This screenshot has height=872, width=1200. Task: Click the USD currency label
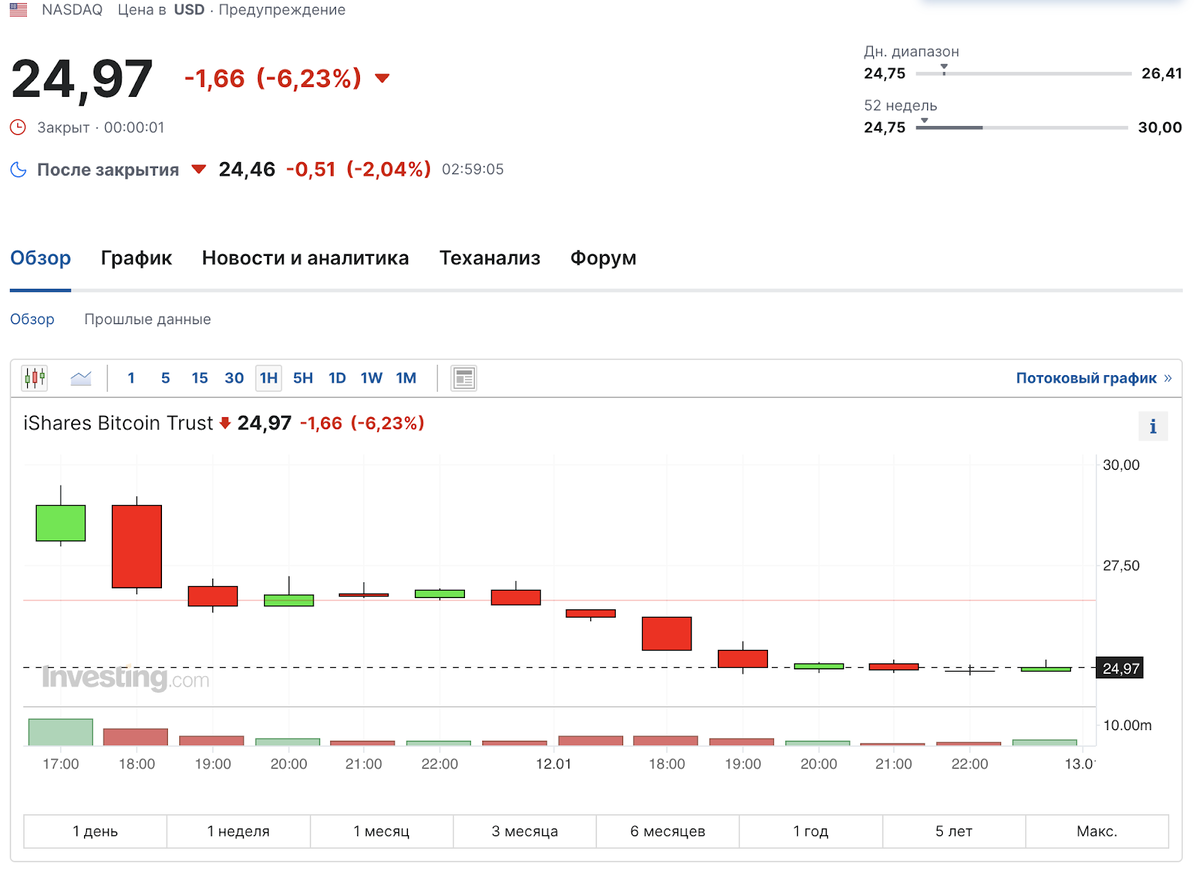point(189,10)
